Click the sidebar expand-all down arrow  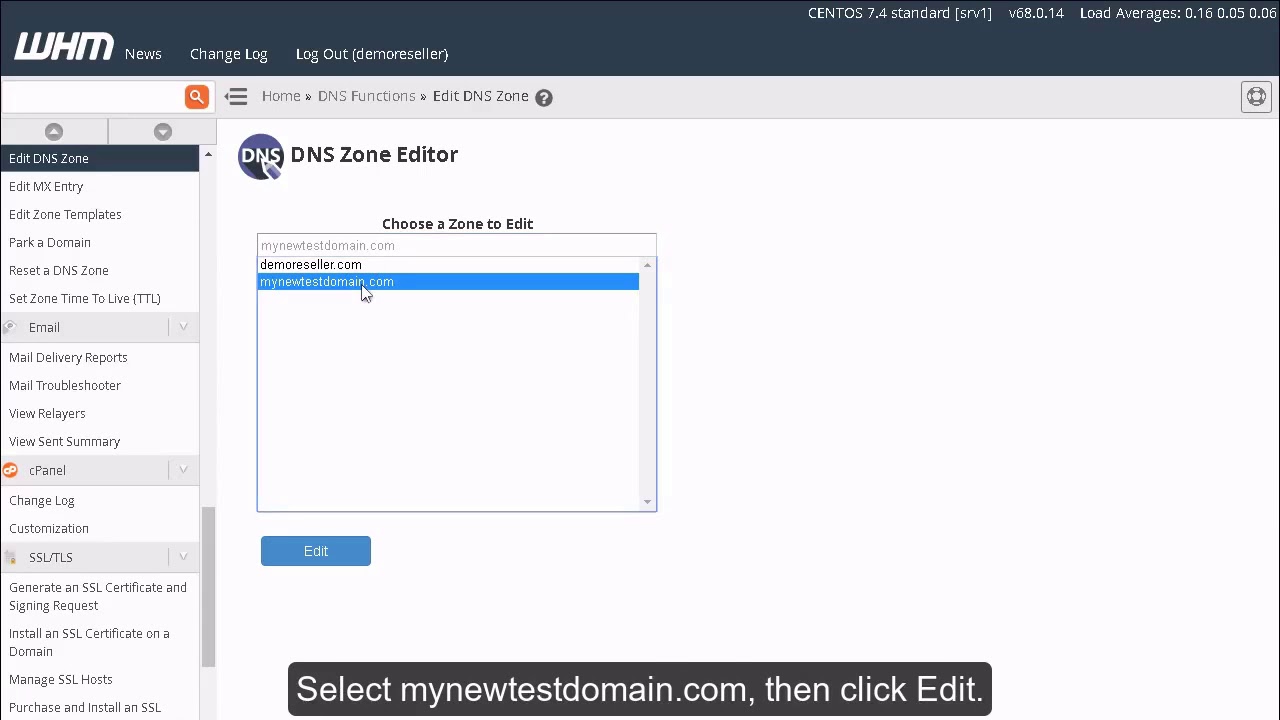point(163,131)
